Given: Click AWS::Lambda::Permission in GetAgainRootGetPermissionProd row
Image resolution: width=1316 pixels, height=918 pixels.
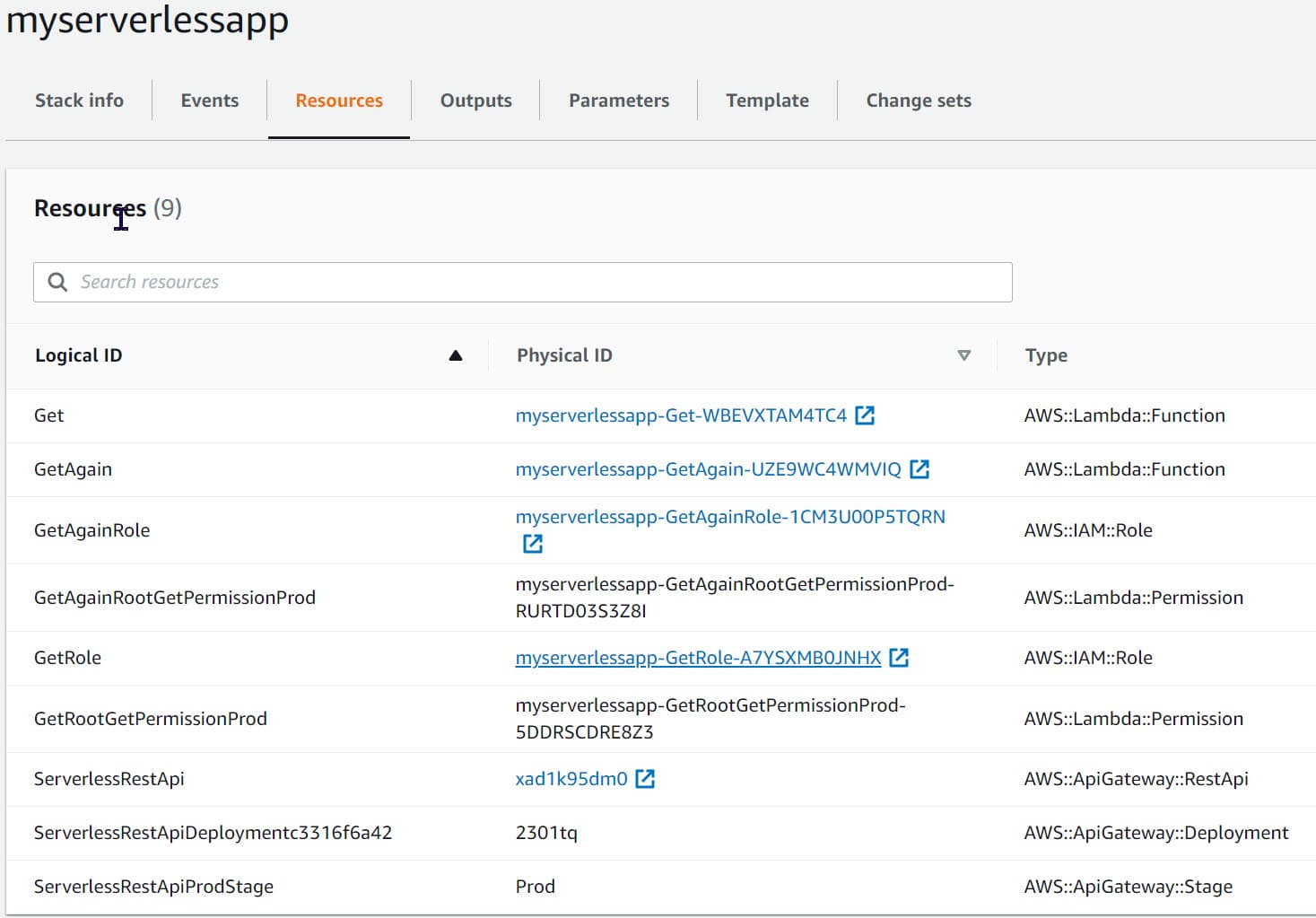Looking at the screenshot, I should click(1134, 598).
